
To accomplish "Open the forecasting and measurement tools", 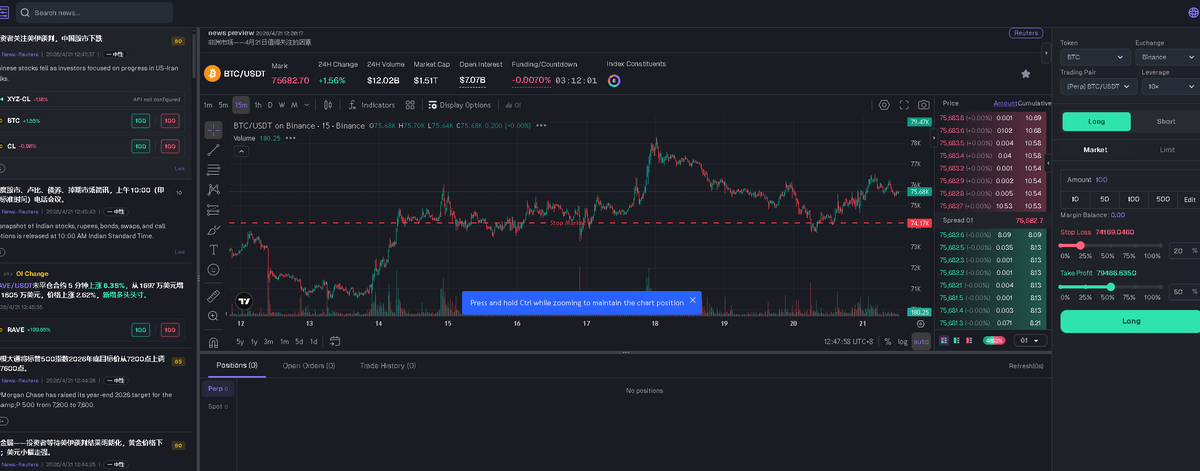I will pyautogui.click(x=214, y=210).
